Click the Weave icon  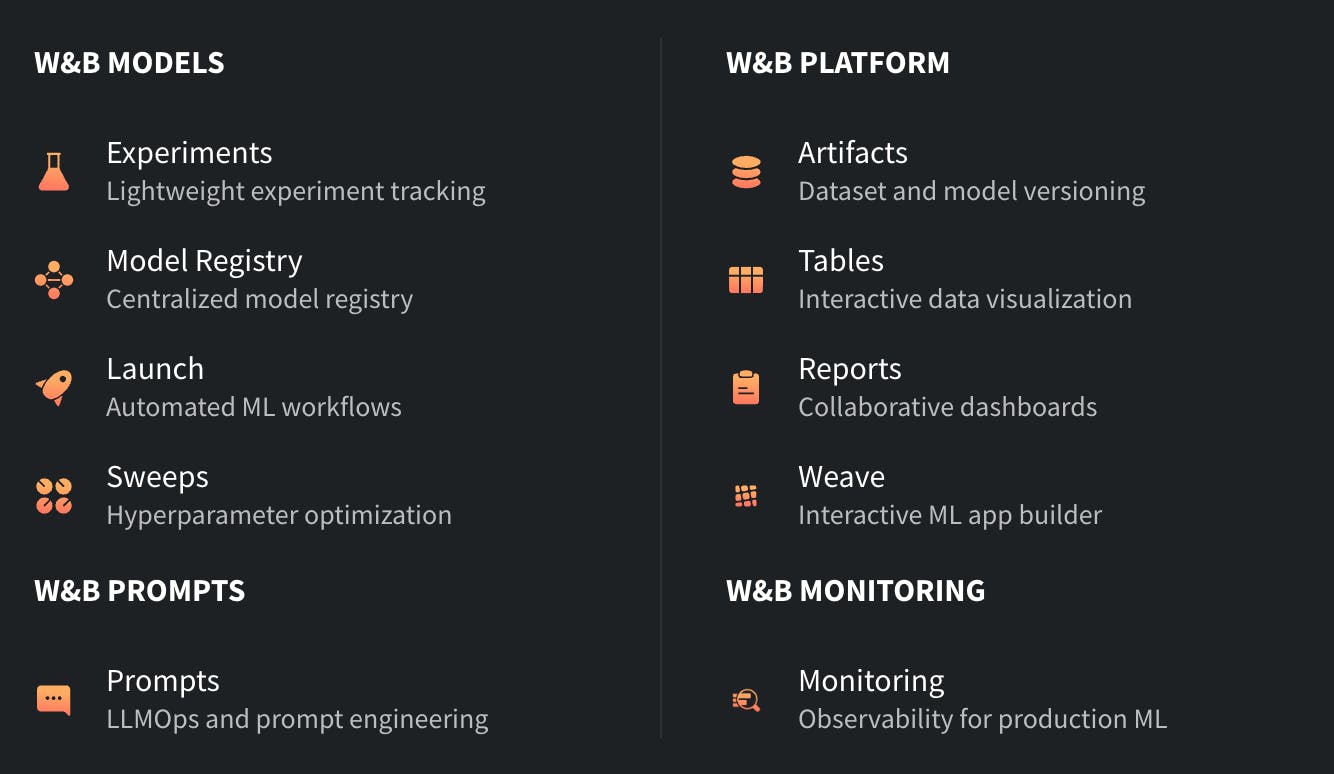point(746,496)
